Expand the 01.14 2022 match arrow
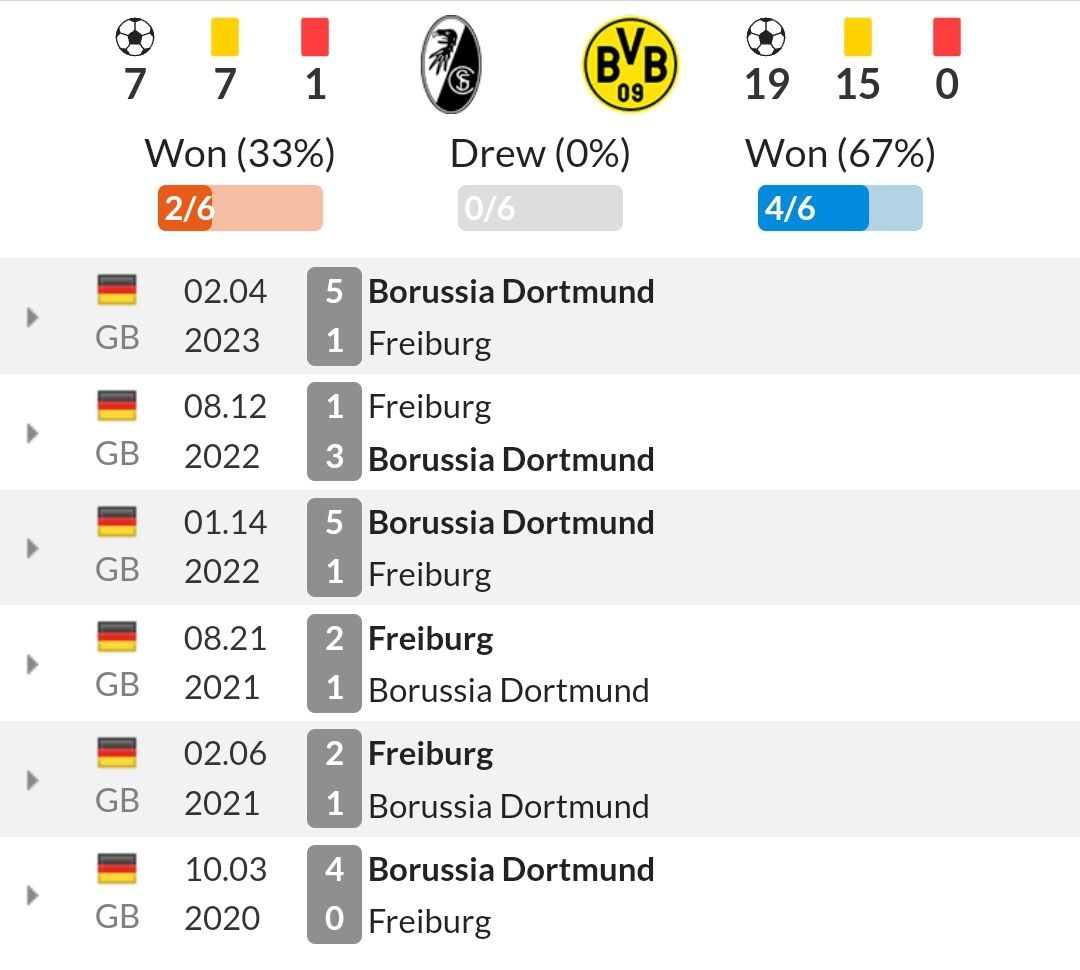Viewport: 1080px width, 970px height. click(x=32, y=548)
